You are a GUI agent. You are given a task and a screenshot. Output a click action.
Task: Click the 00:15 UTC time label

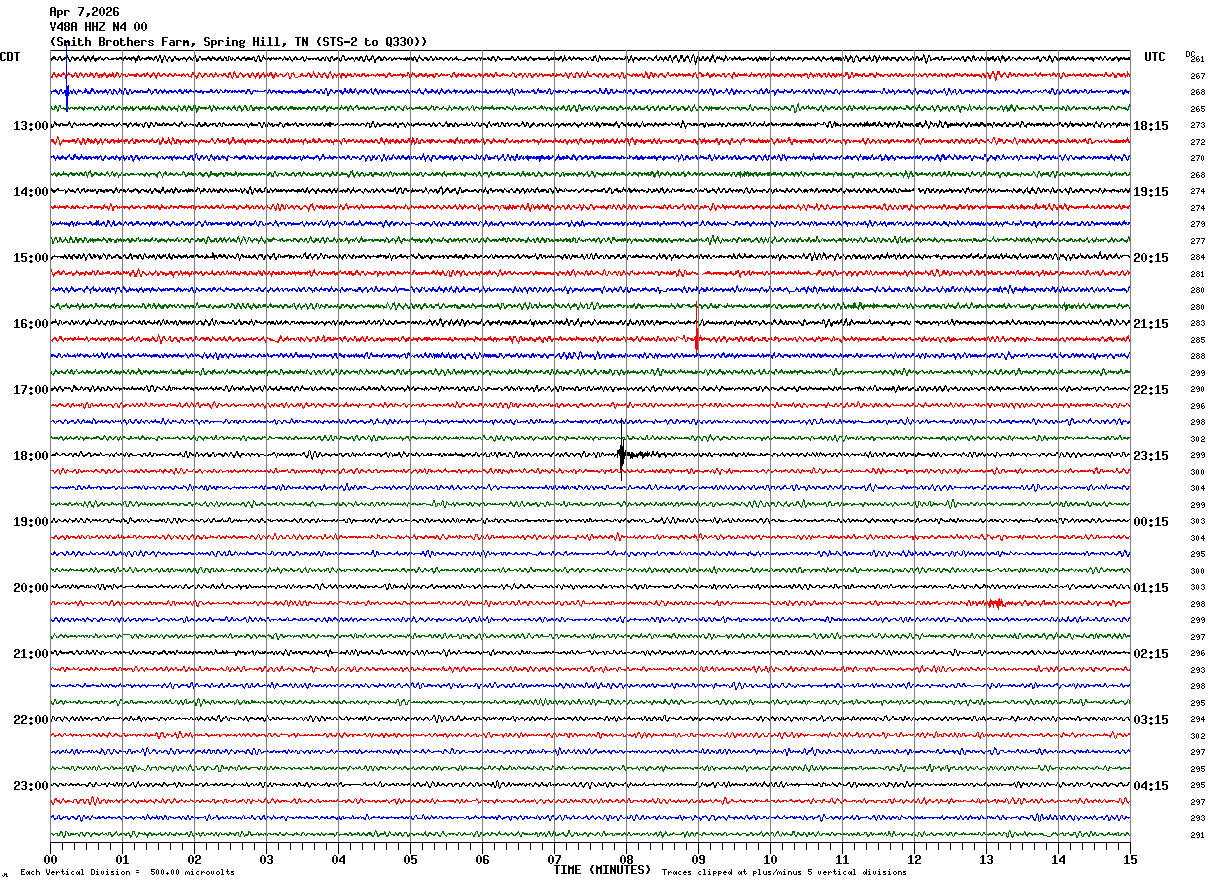click(x=1151, y=522)
